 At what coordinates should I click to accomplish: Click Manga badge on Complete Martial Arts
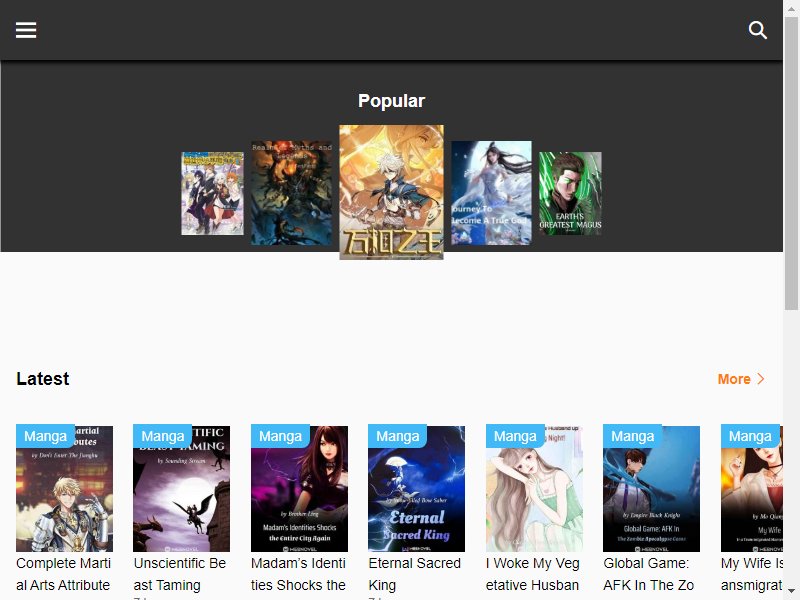[x=45, y=436]
